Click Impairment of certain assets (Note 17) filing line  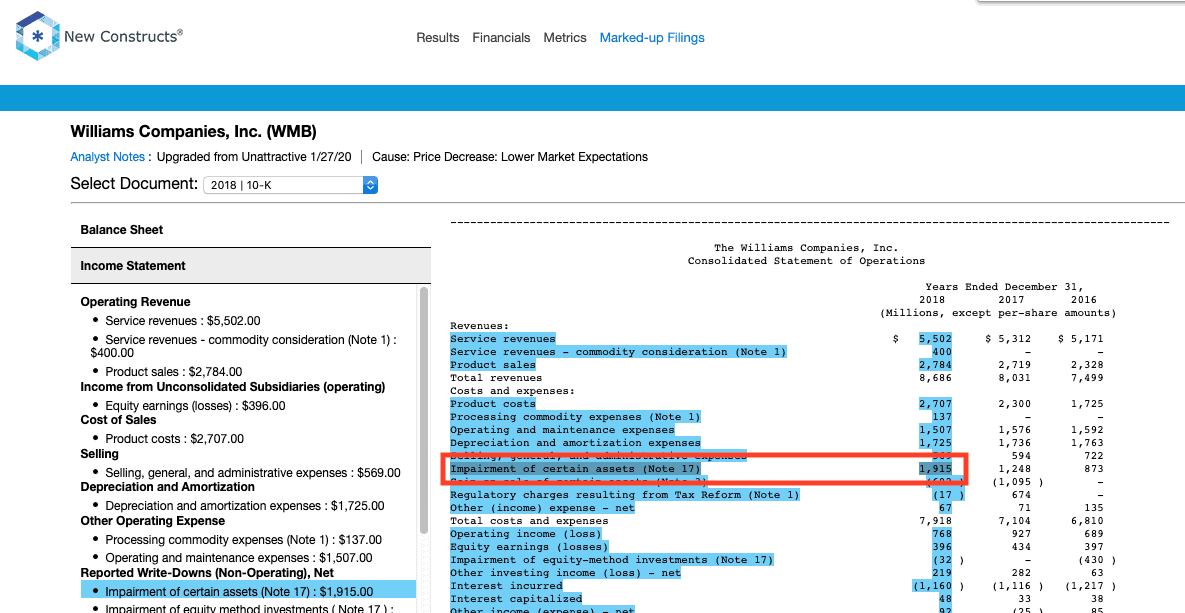click(x=575, y=469)
